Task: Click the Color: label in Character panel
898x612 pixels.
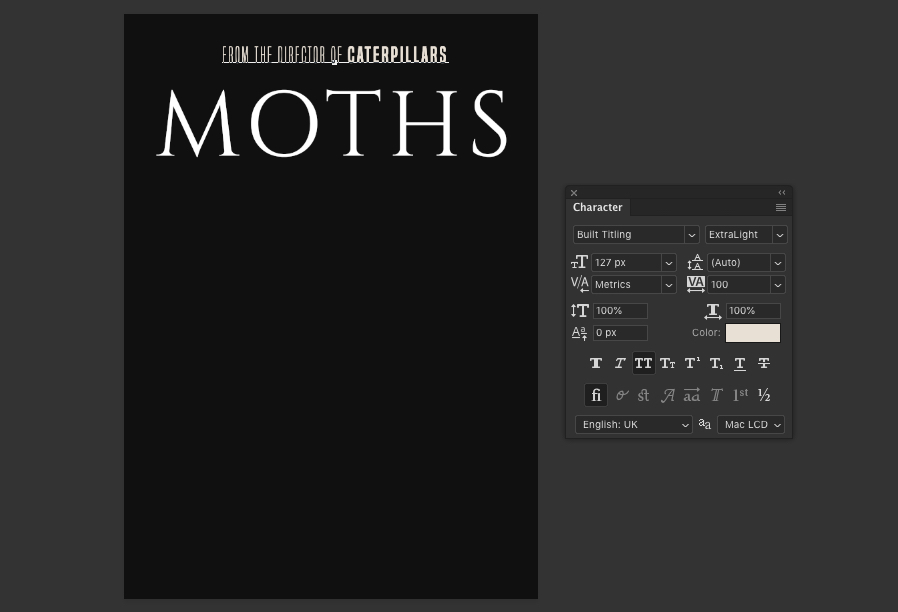Action: click(706, 333)
